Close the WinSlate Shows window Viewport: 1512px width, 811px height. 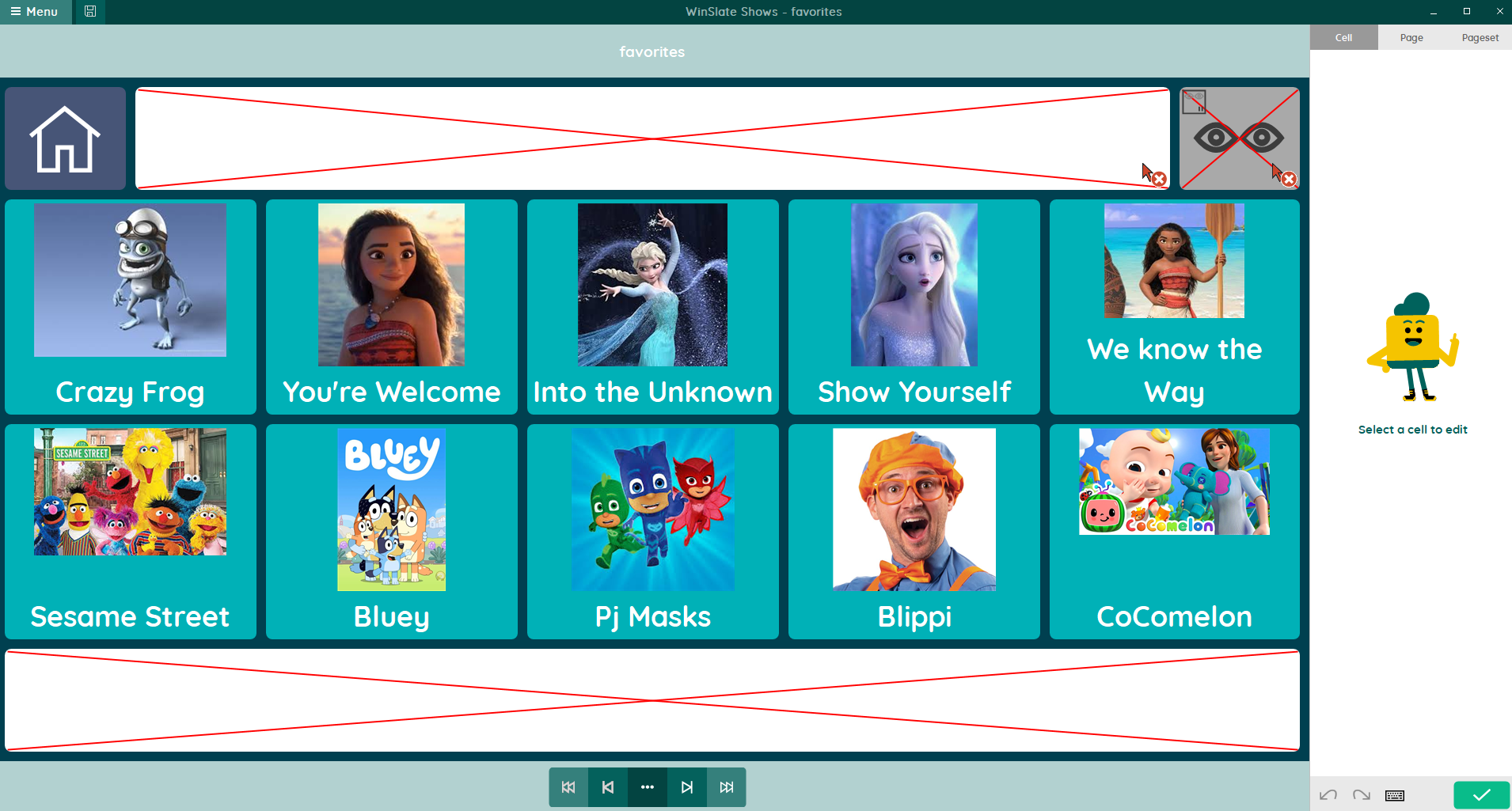(1499, 12)
